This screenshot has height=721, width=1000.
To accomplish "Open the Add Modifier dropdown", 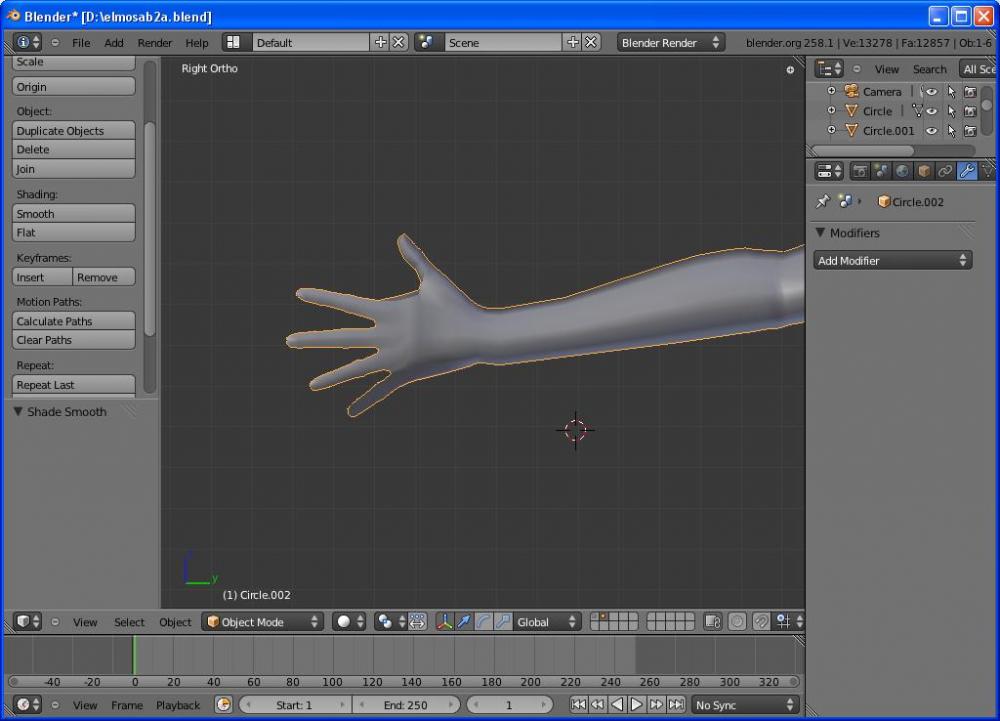I will (893, 260).
